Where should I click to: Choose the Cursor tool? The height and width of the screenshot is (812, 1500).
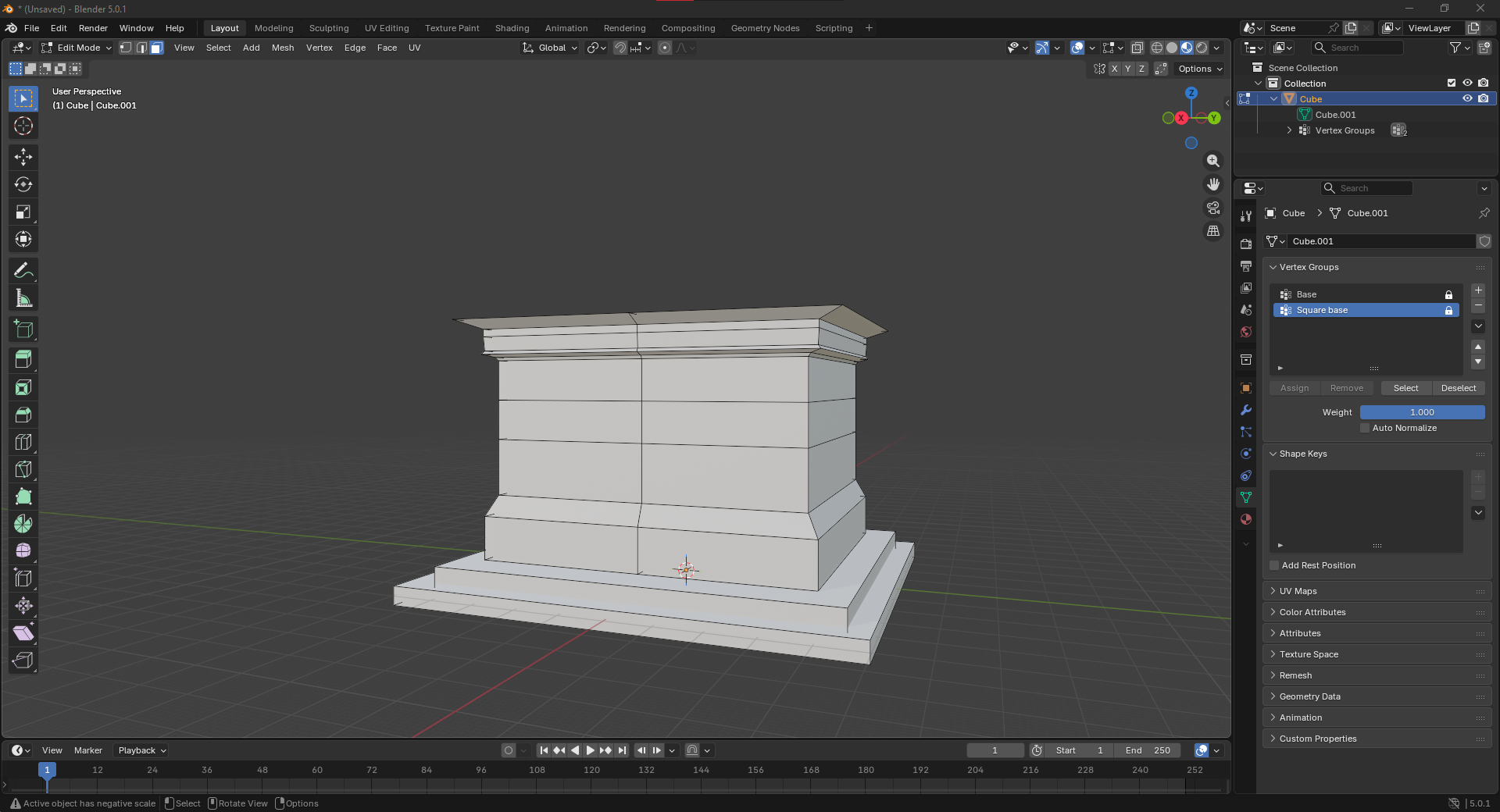click(23, 126)
